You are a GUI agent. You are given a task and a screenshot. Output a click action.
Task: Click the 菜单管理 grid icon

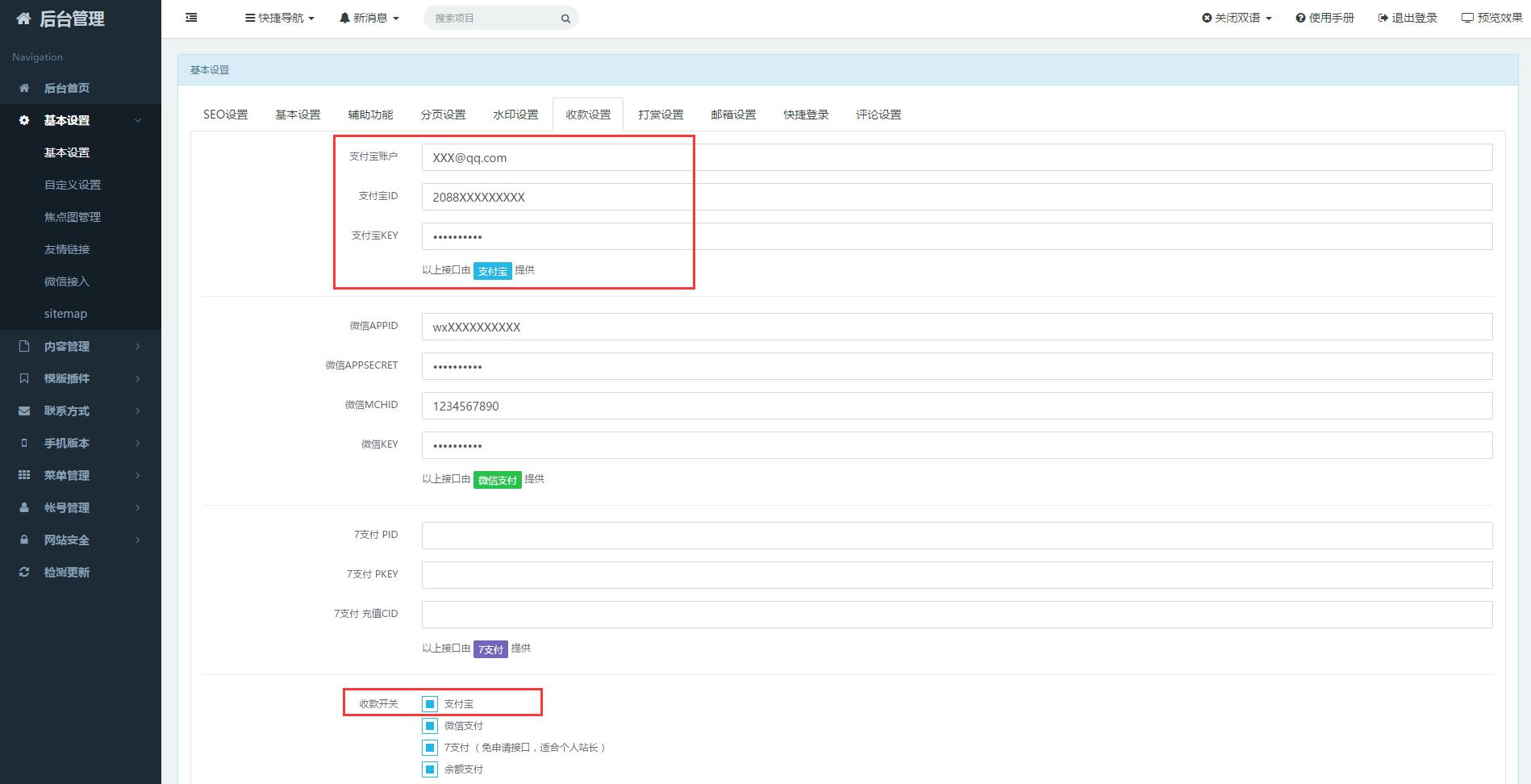click(x=24, y=475)
